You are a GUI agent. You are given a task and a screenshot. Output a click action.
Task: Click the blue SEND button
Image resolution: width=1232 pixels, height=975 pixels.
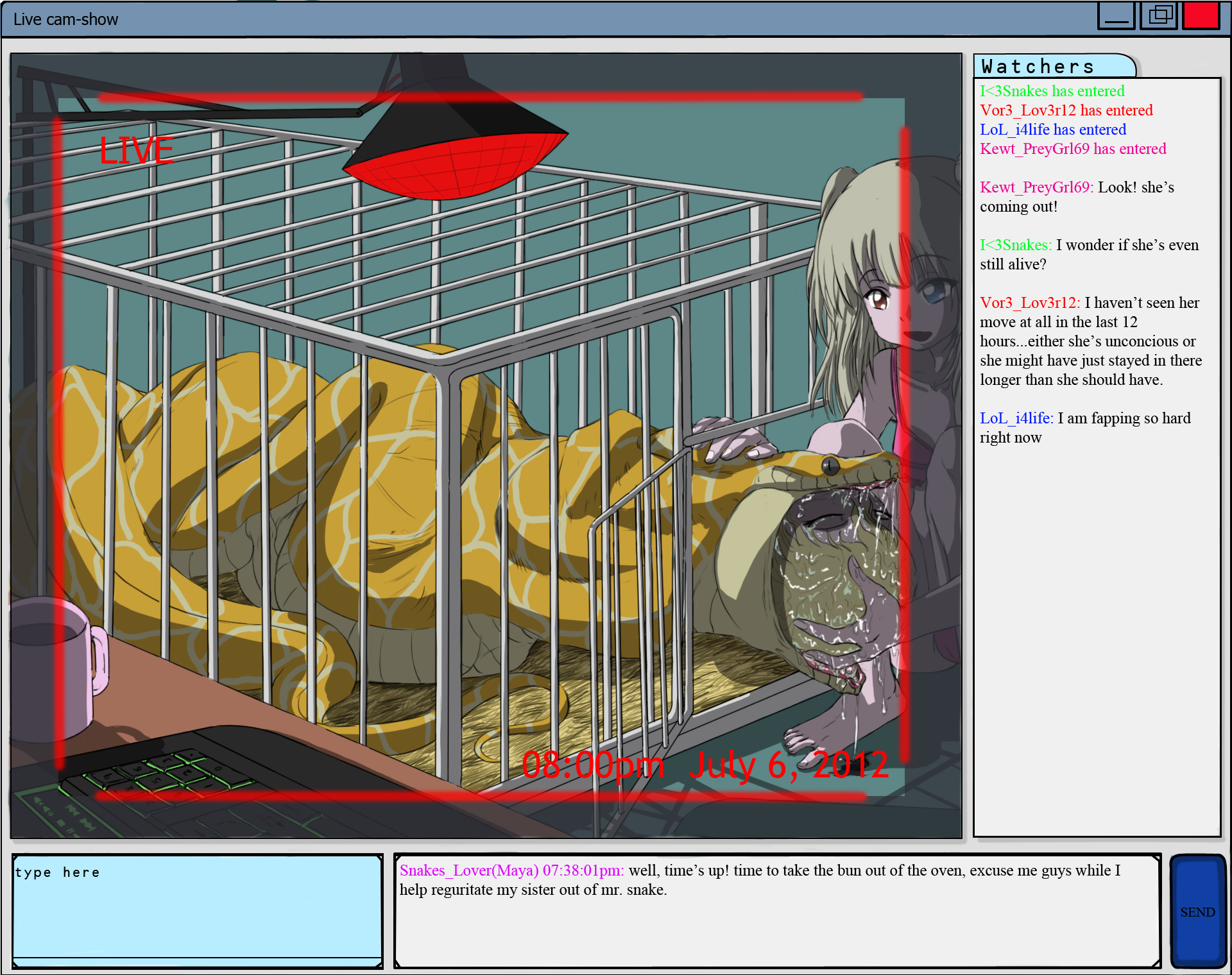pos(1197,911)
